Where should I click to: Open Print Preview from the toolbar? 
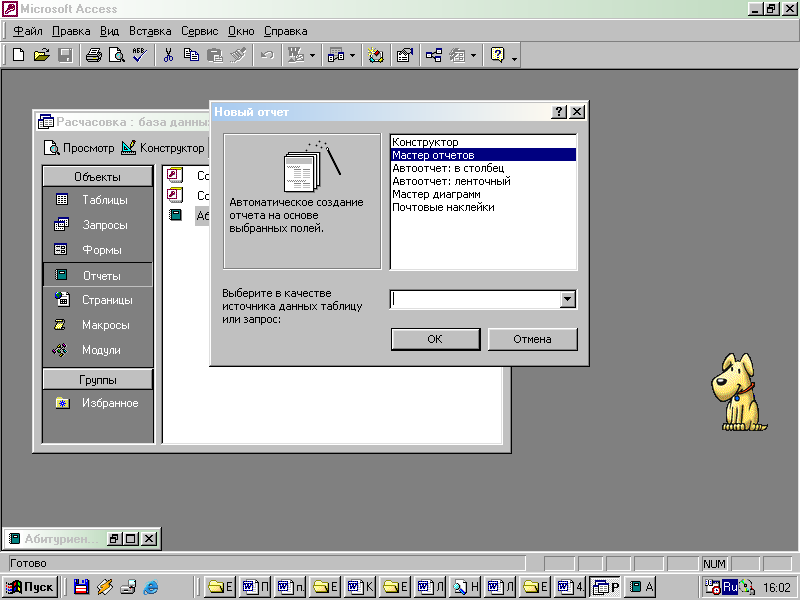[x=117, y=55]
